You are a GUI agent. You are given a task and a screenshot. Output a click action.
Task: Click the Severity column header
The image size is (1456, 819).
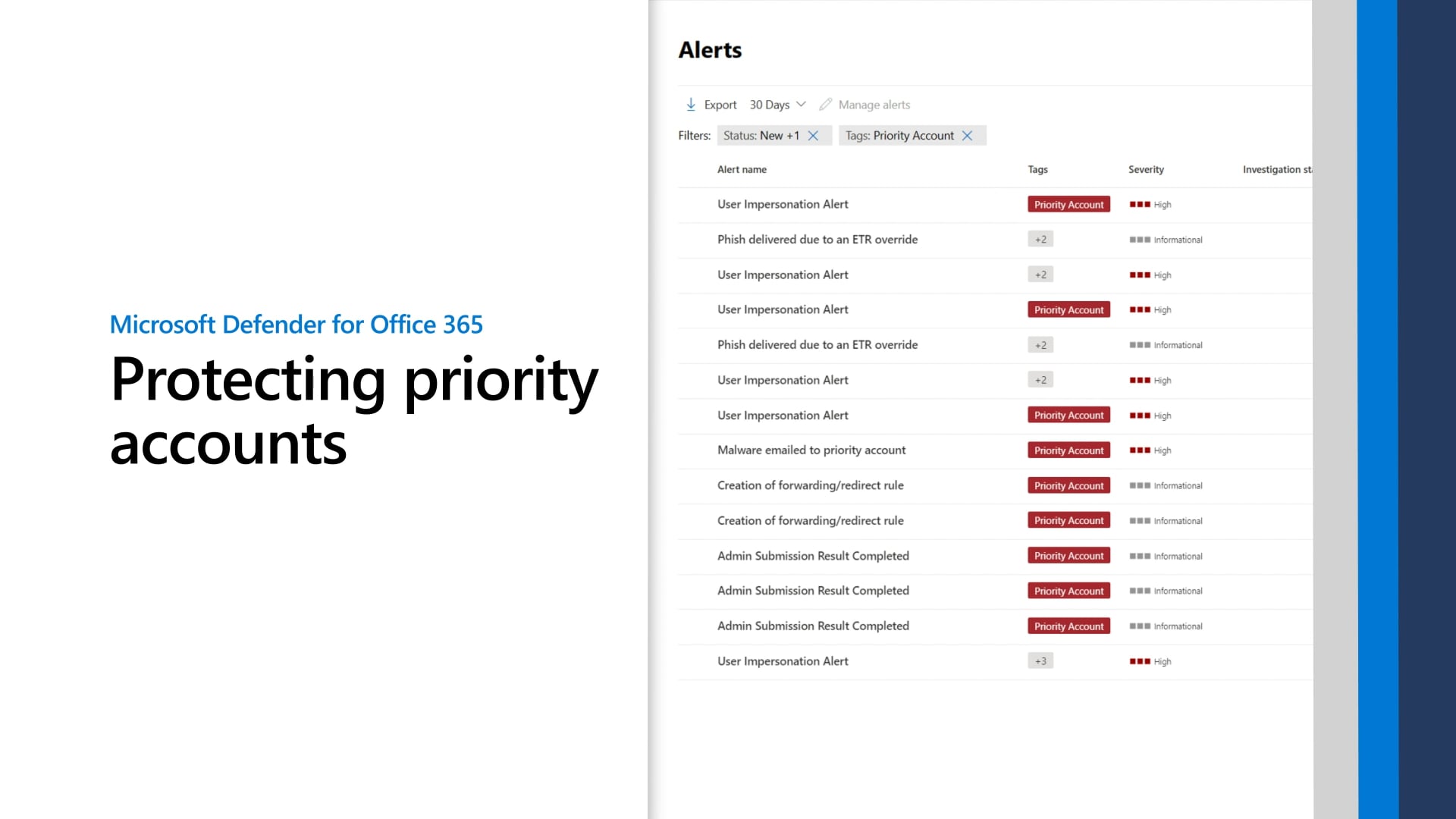[1146, 169]
